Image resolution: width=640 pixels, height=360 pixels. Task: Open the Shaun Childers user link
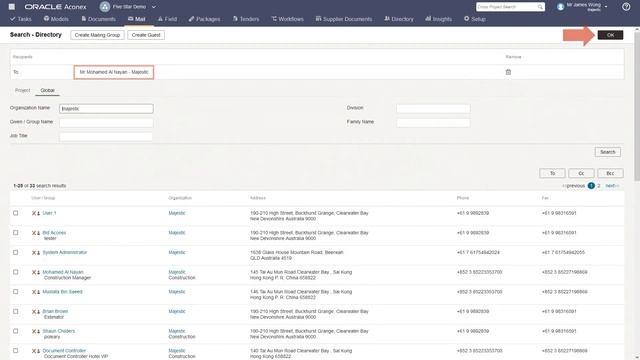click(59, 331)
